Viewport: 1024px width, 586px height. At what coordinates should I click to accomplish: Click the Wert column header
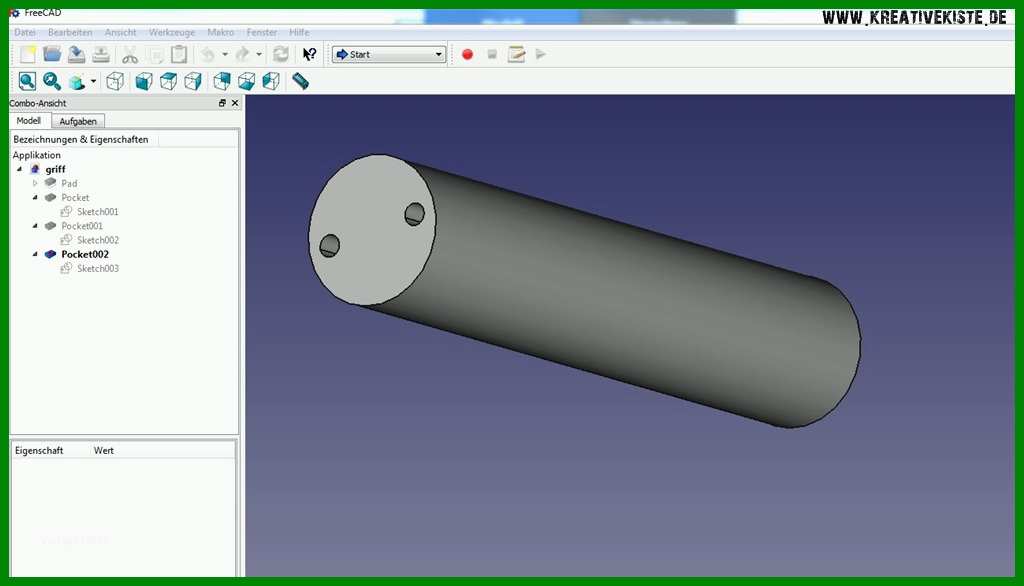click(x=103, y=451)
